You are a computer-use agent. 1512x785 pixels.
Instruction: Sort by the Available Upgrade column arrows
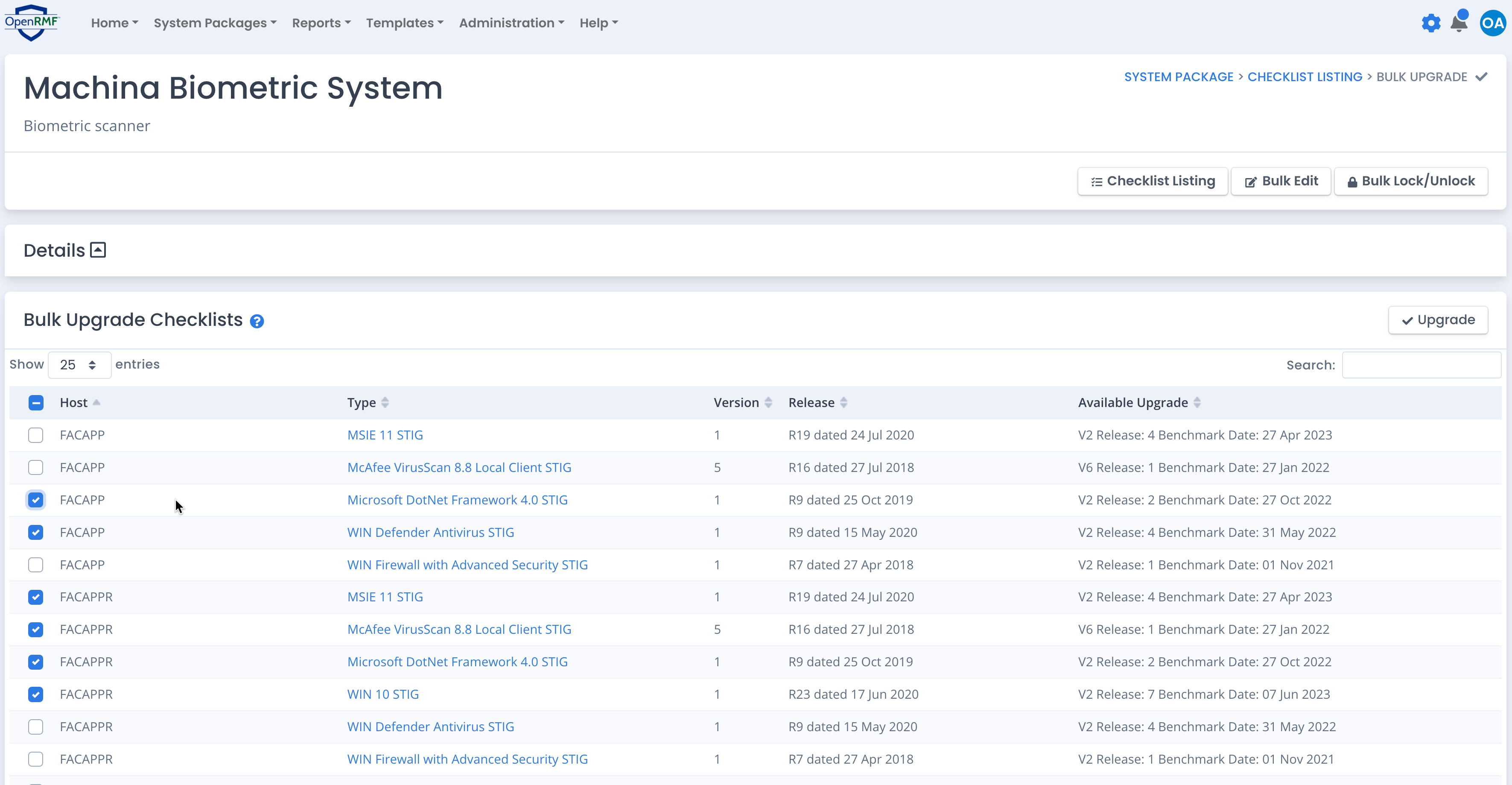point(1197,403)
